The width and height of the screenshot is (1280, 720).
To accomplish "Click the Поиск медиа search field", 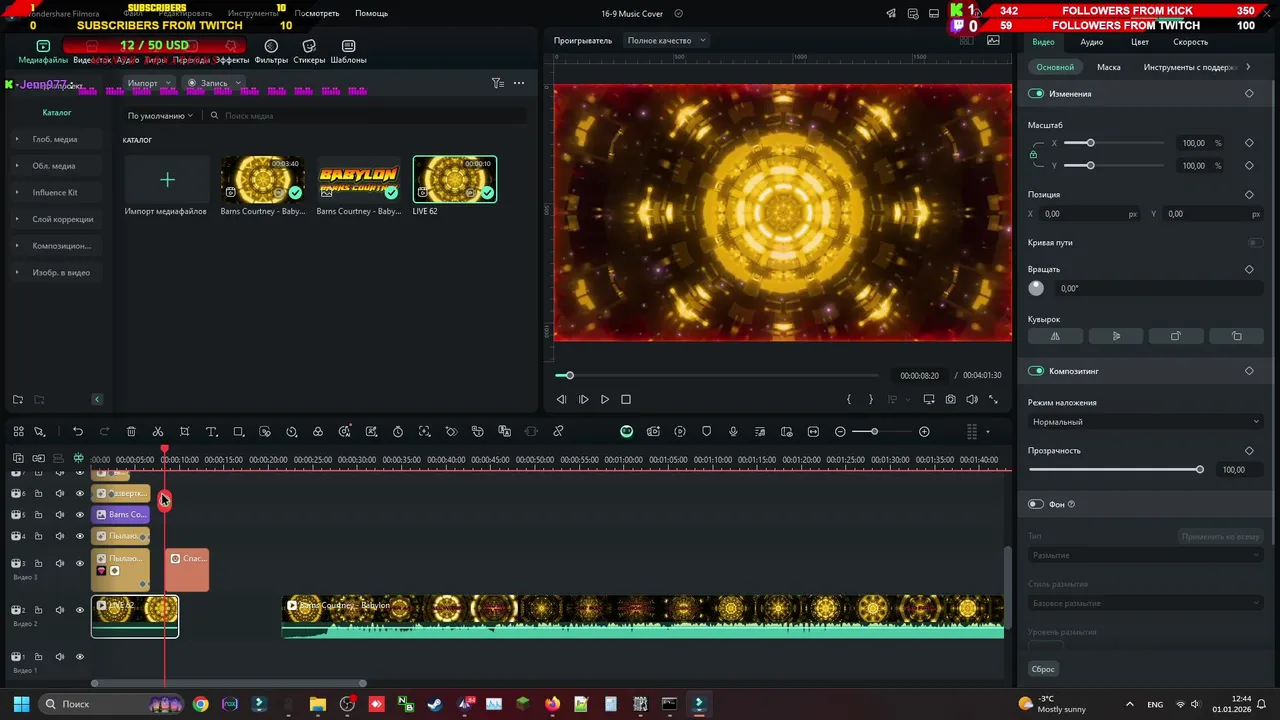I will [368, 116].
